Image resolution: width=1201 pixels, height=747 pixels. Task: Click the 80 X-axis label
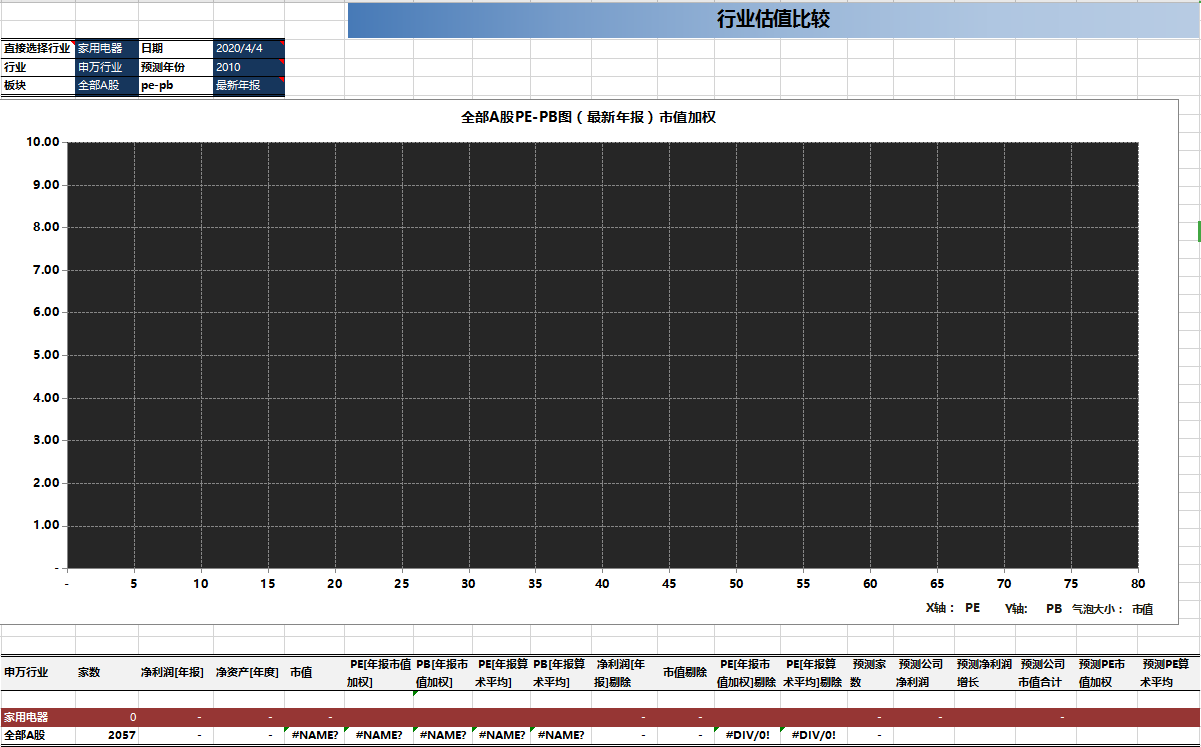(1137, 584)
